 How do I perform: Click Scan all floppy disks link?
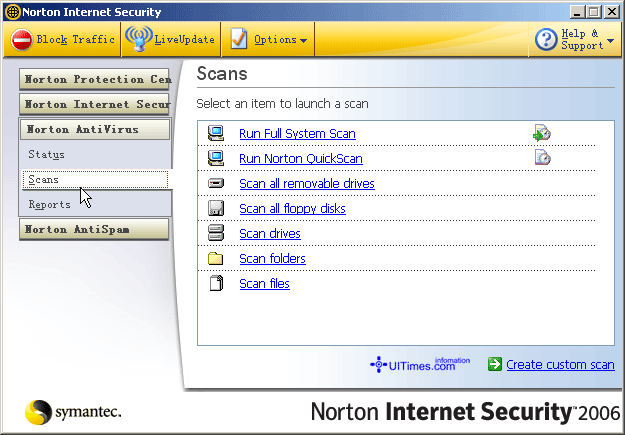[293, 209]
